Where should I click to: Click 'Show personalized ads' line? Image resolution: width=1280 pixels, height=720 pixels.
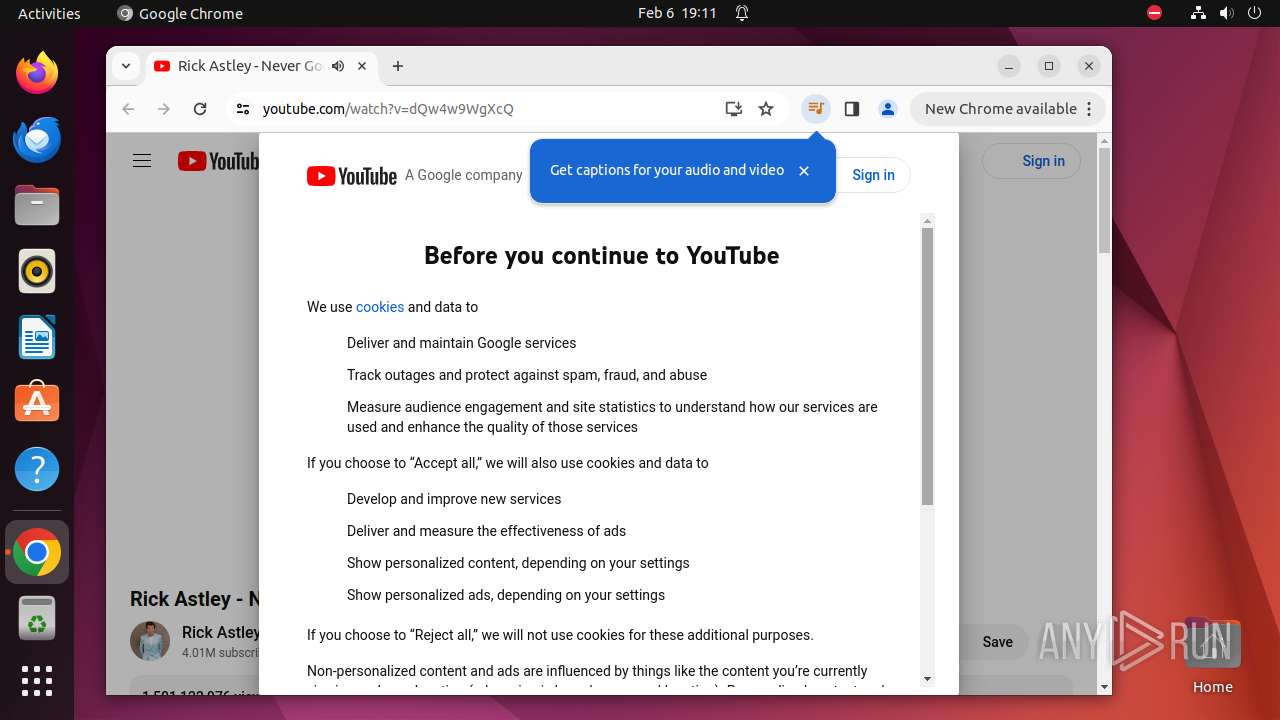(x=506, y=595)
